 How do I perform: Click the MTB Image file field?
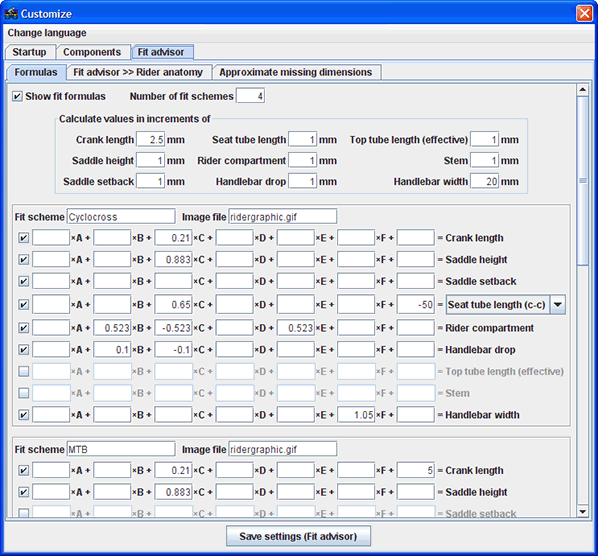pos(283,449)
